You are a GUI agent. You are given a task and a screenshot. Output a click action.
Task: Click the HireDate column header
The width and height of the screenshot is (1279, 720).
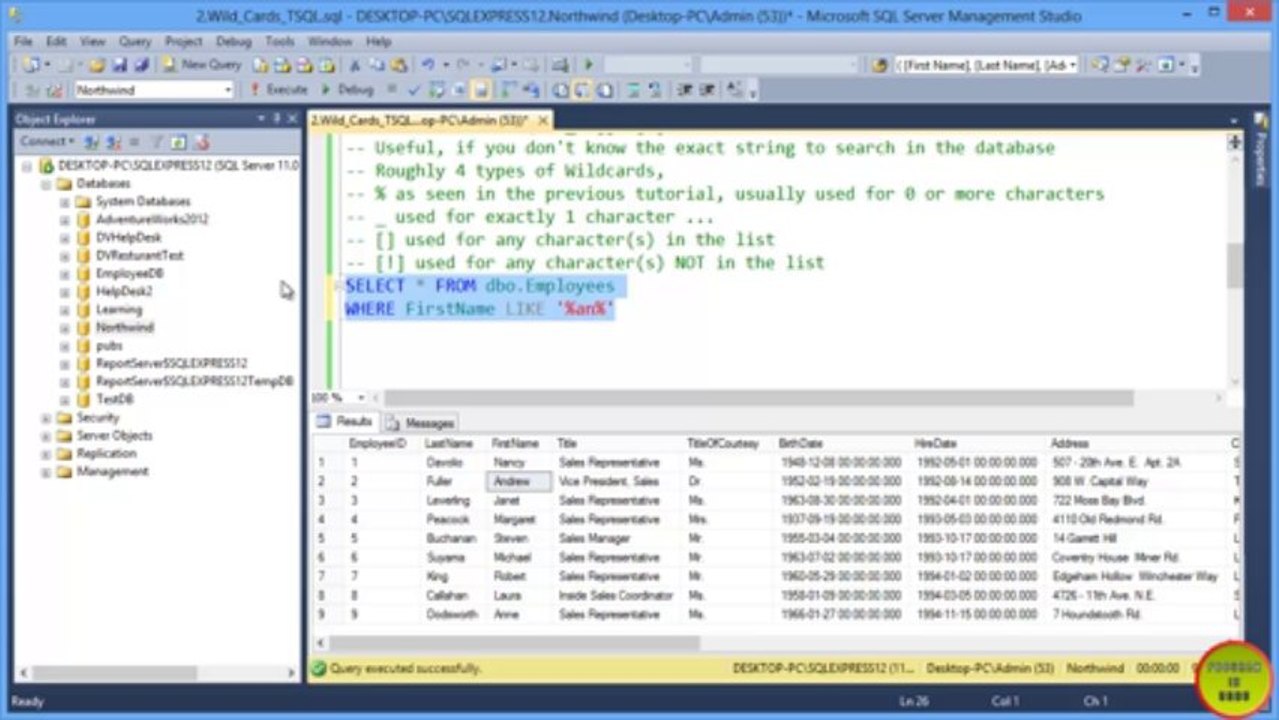point(935,443)
